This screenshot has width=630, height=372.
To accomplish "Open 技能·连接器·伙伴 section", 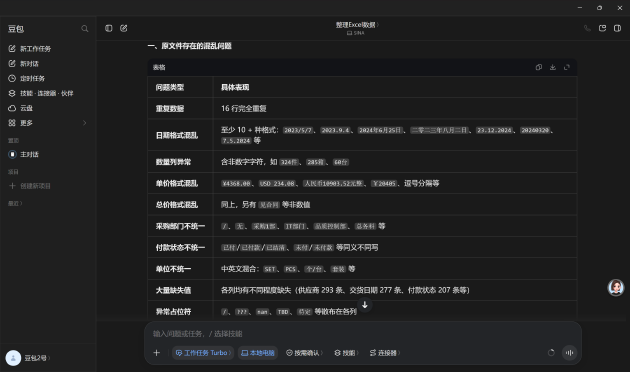I will [x=48, y=93].
